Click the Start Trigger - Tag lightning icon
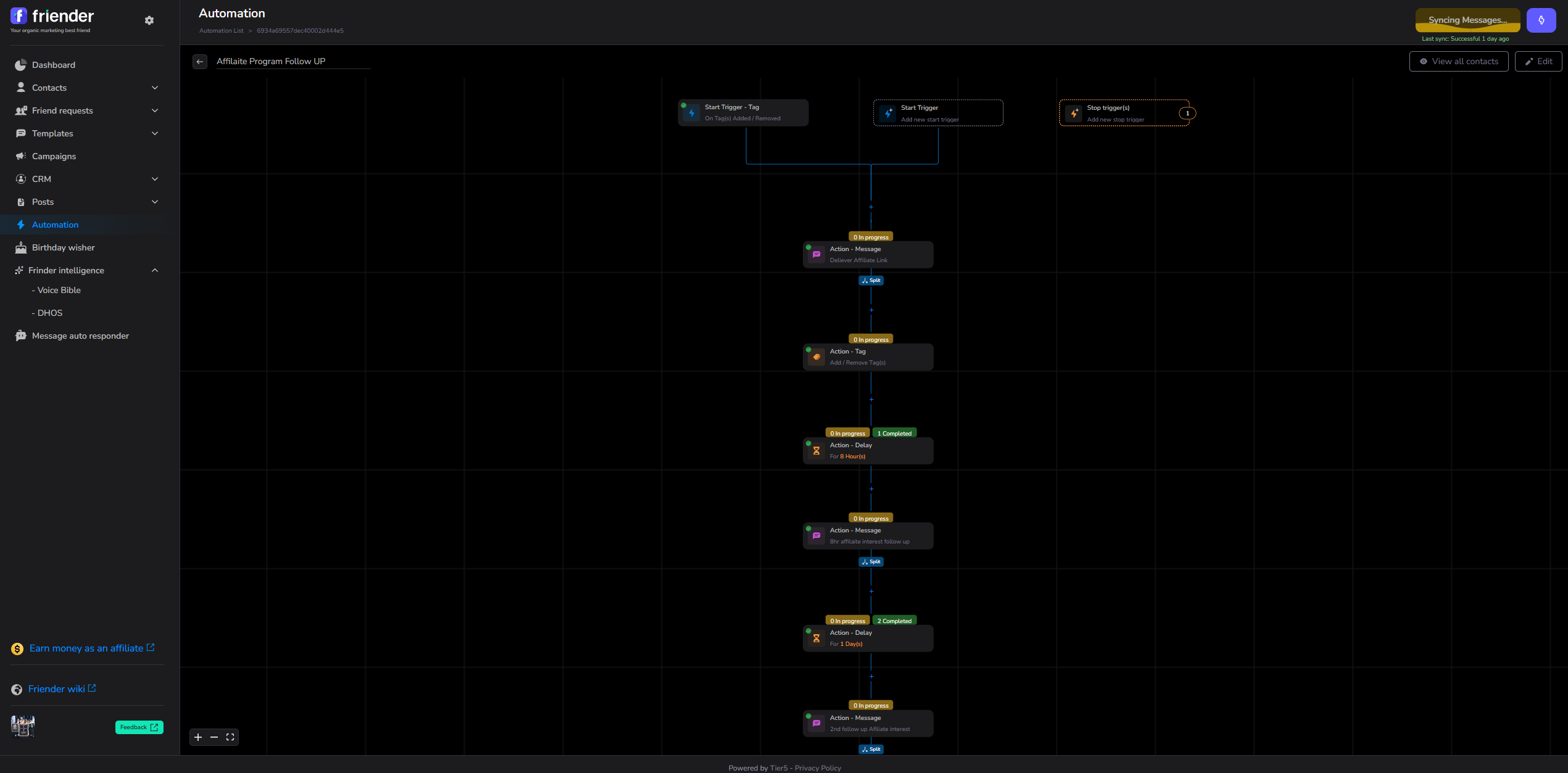Image resolution: width=1568 pixels, height=773 pixels. point(692,114)
